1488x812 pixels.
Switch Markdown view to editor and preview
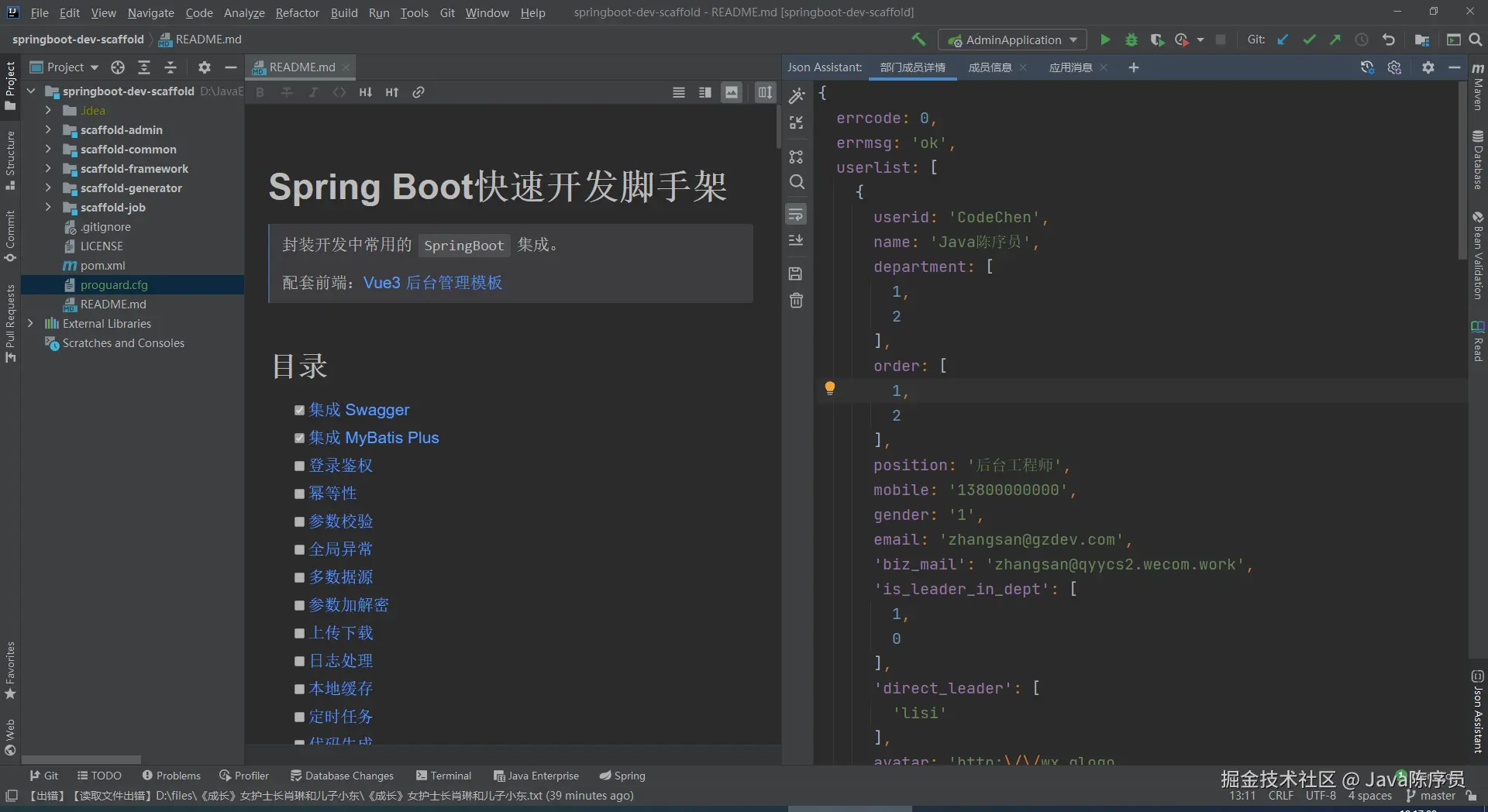click(705, 92)
